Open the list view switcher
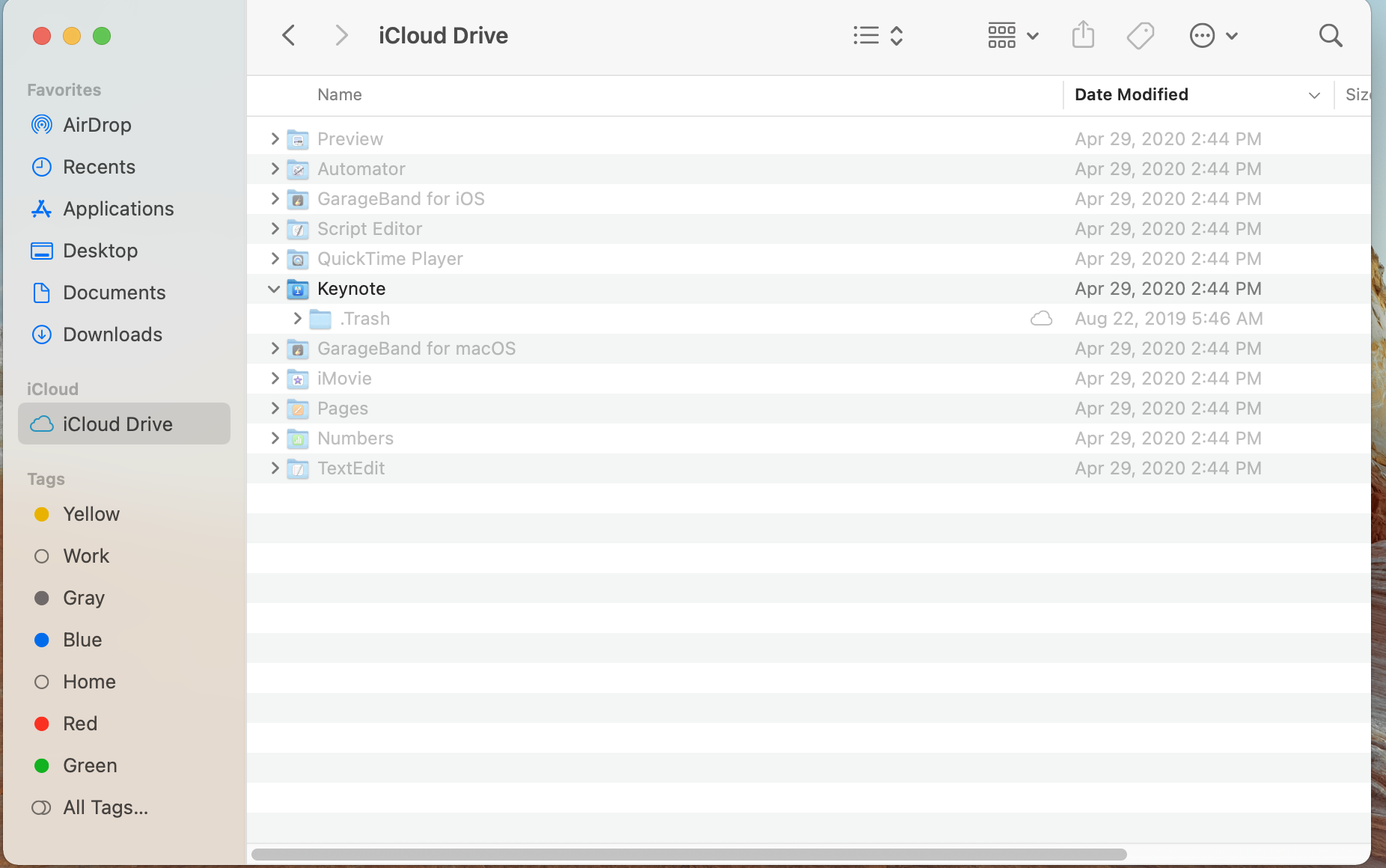Screen dimensions: 1386x868 (879, 35)
